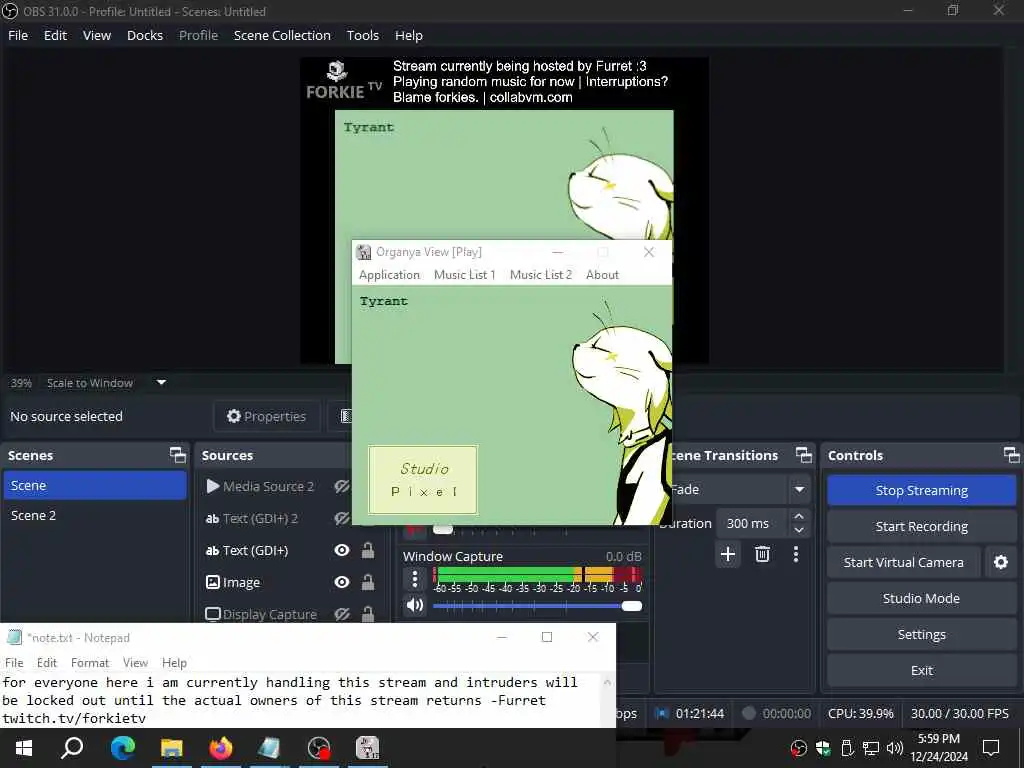Open OBS Edit menu
1024x768 pixels.
pos(55,35)
